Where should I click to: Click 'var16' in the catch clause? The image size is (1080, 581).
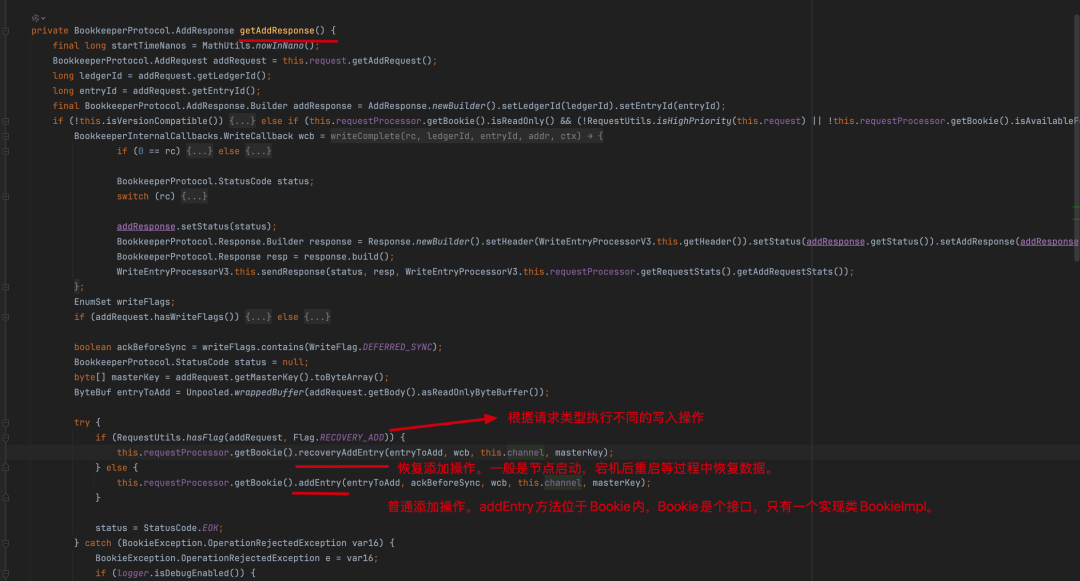coord(365,543)
